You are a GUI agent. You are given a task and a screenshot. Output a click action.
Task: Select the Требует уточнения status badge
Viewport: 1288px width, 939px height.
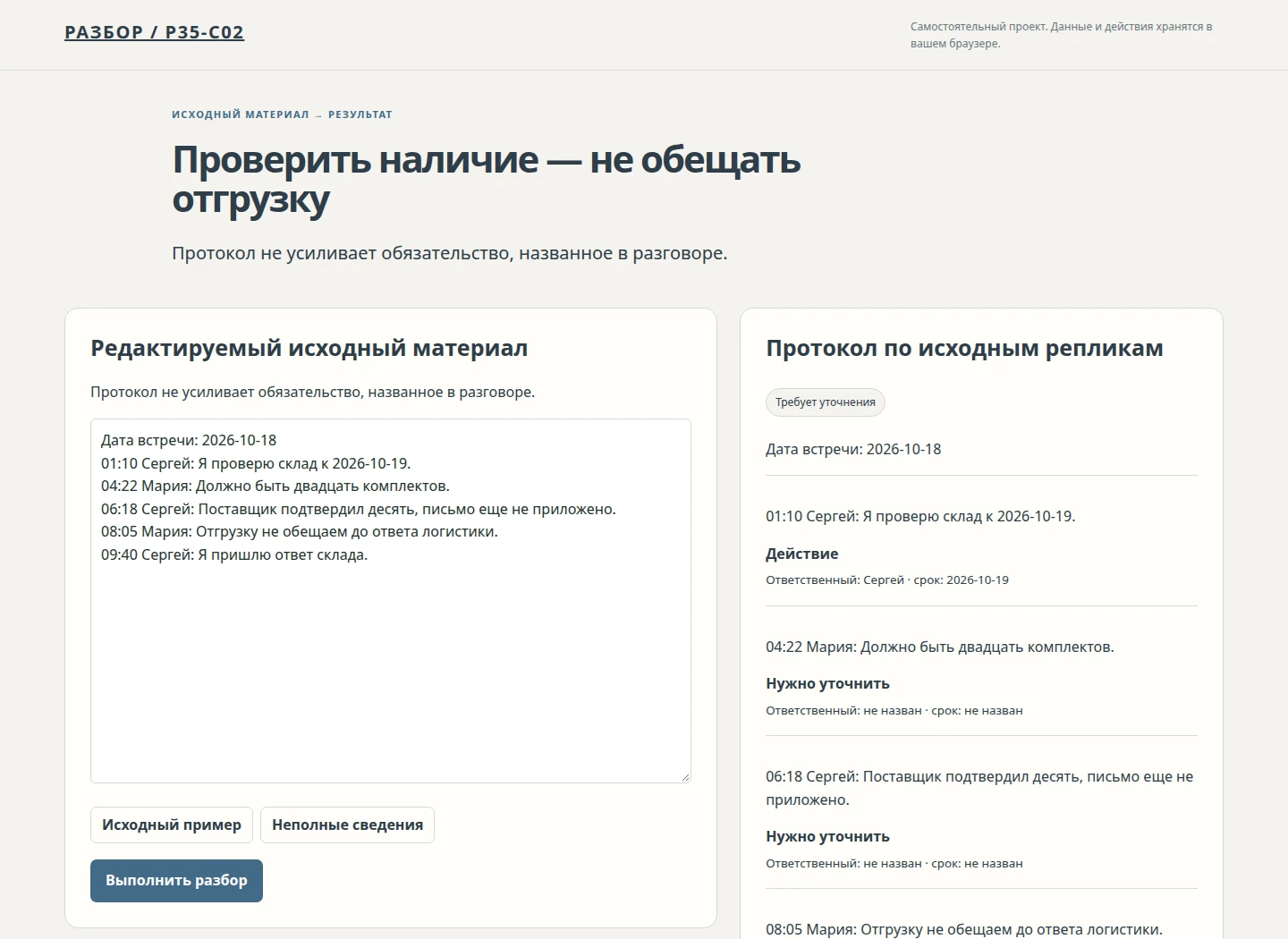(826, 402)
